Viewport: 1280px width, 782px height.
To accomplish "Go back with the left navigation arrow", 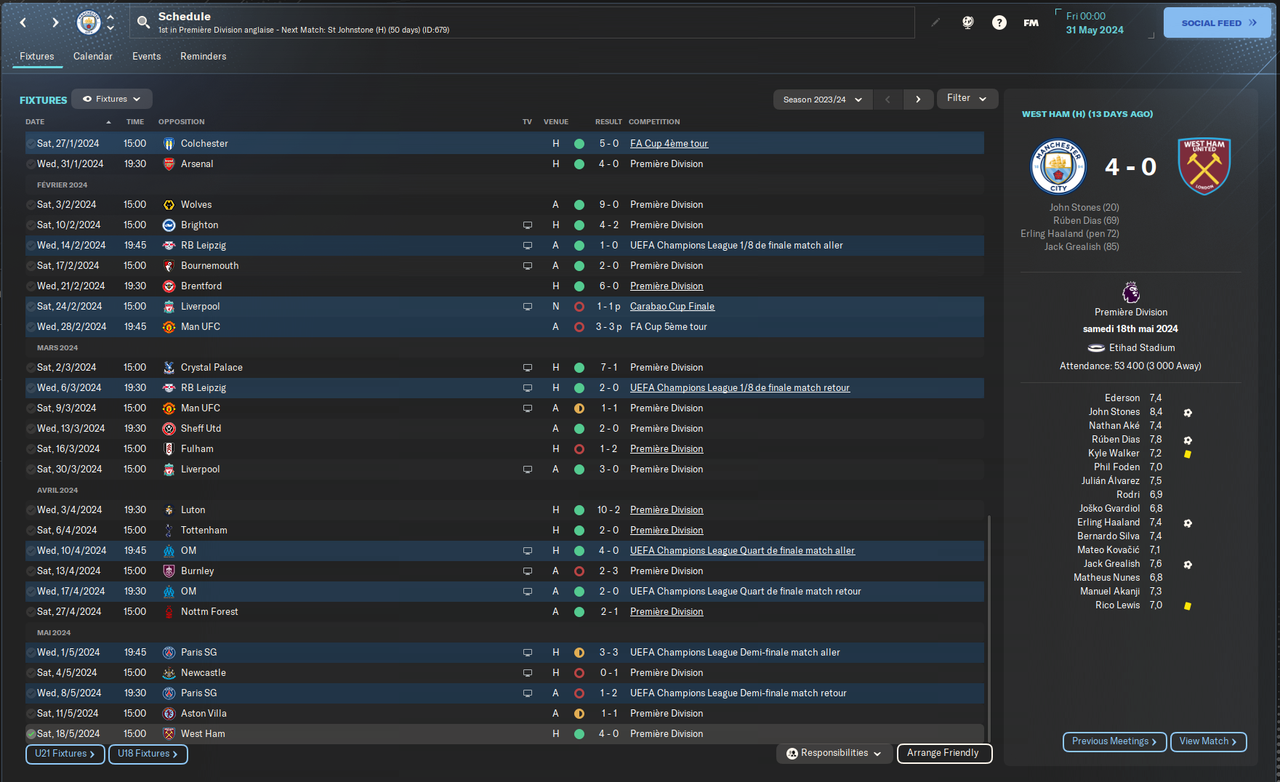I will [23, 22].
